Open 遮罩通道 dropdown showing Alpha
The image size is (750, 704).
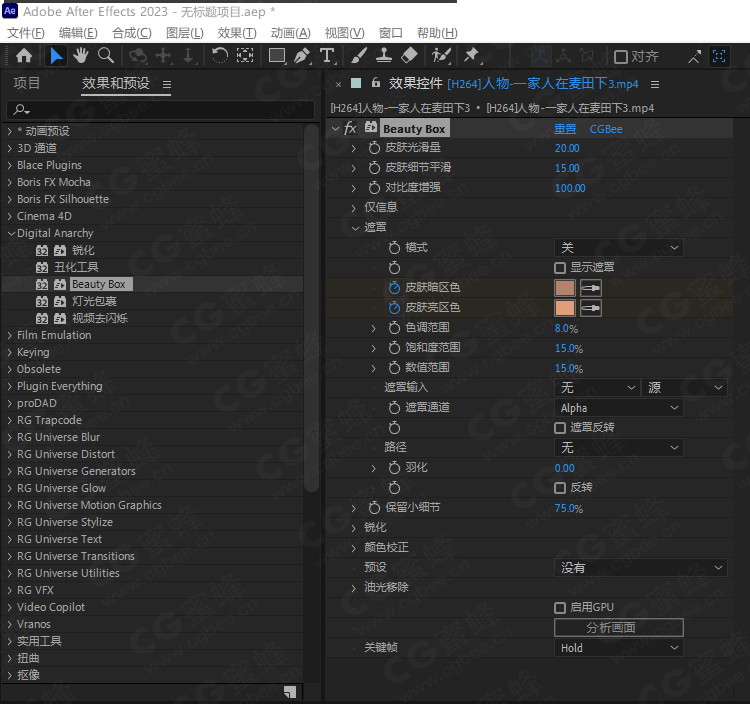pyautogui.click(x=618, y=408)
